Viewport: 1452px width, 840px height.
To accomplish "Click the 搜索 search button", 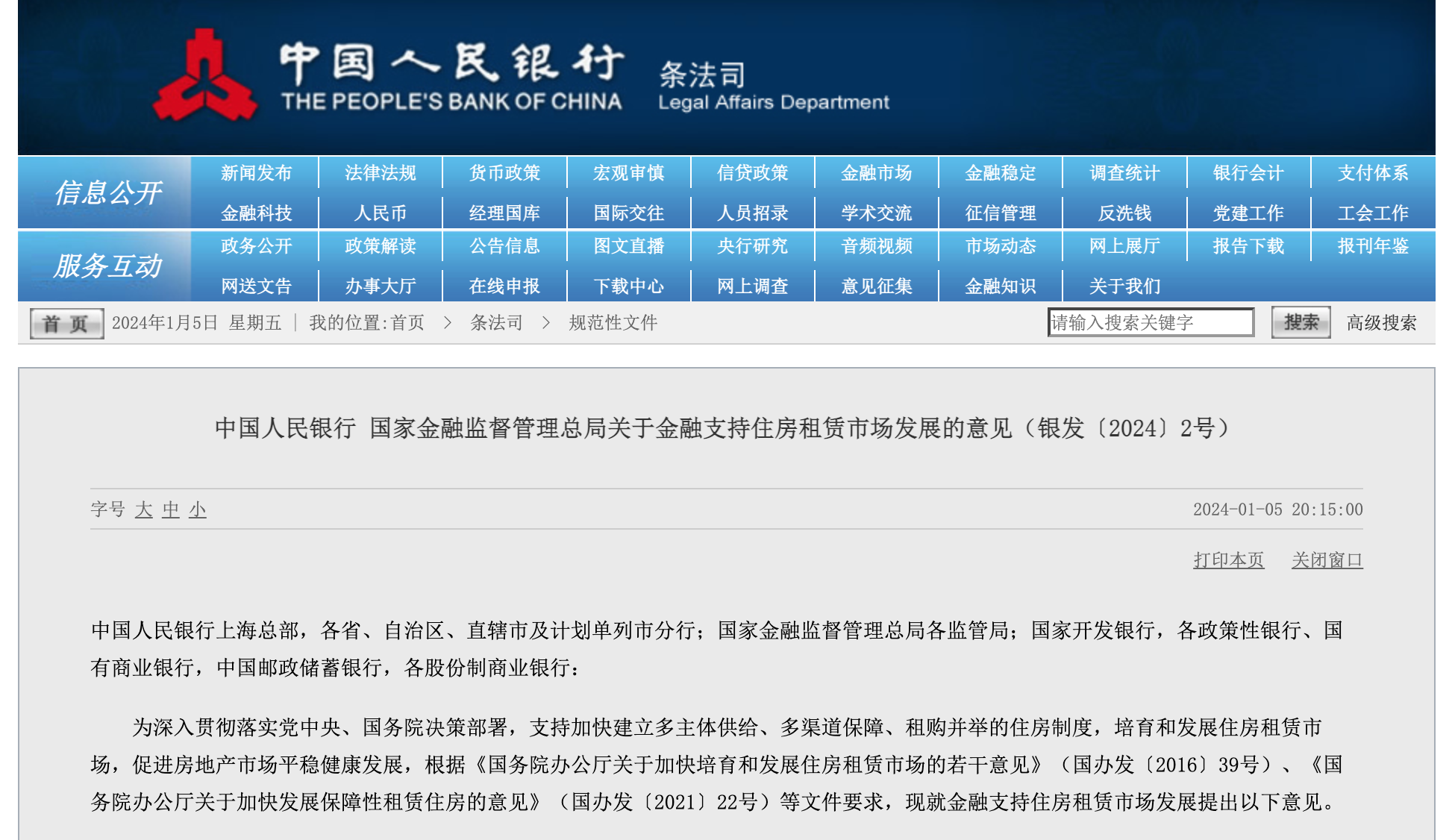I will pos(1301,322).
